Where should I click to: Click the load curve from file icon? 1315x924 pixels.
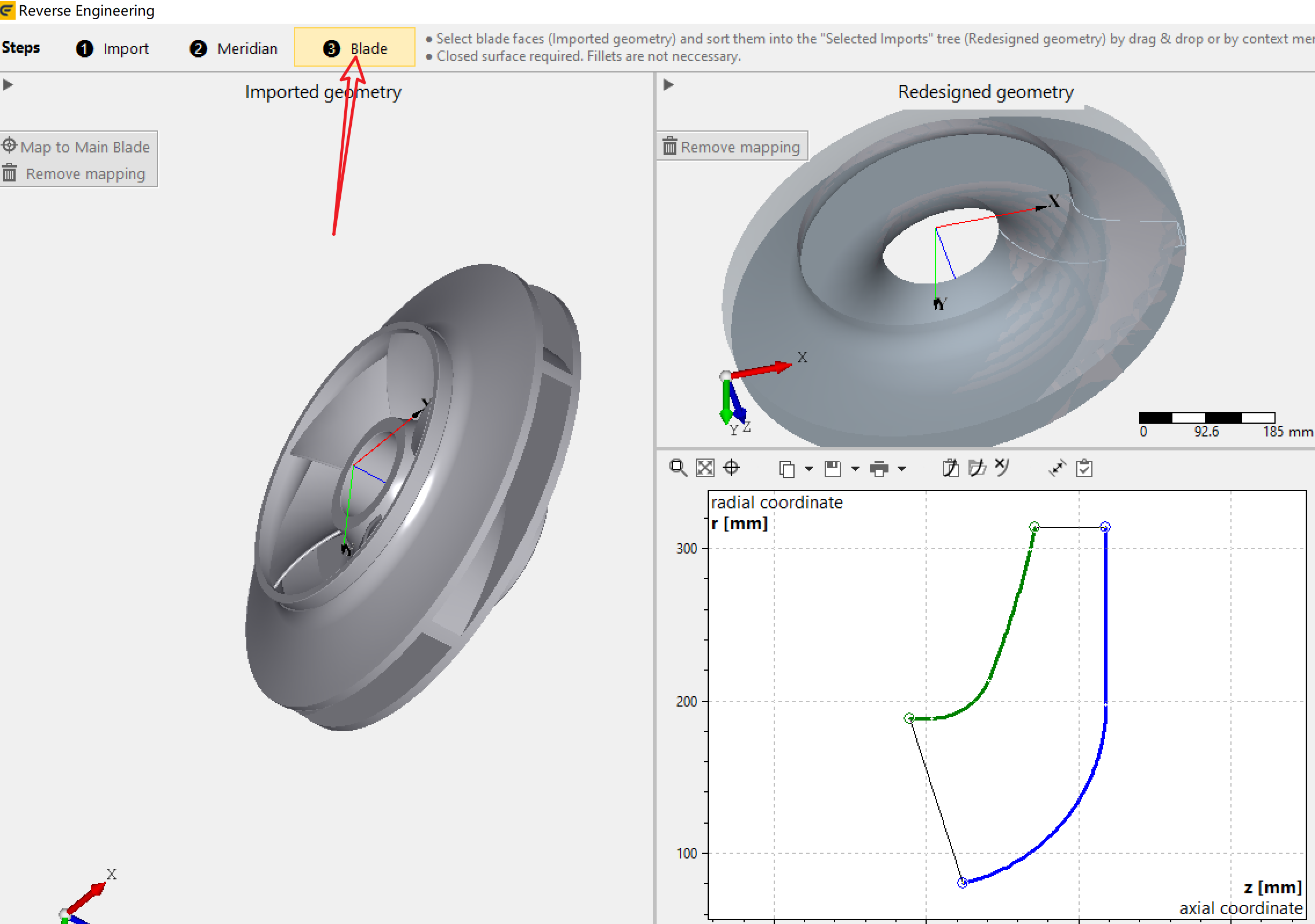977,468
